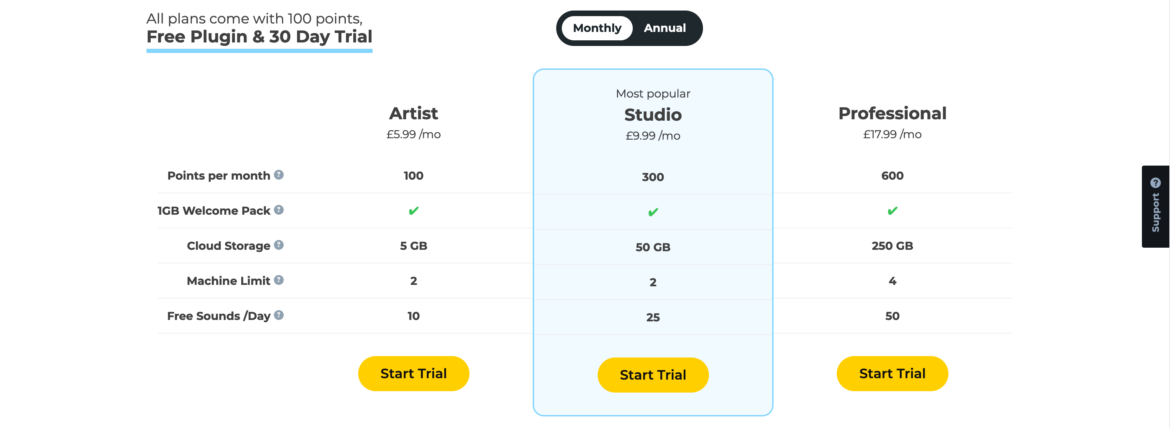Click the Studio plan green checkmark
Viewport: 1170px width, 428px height.
click(x=653, y=212)
